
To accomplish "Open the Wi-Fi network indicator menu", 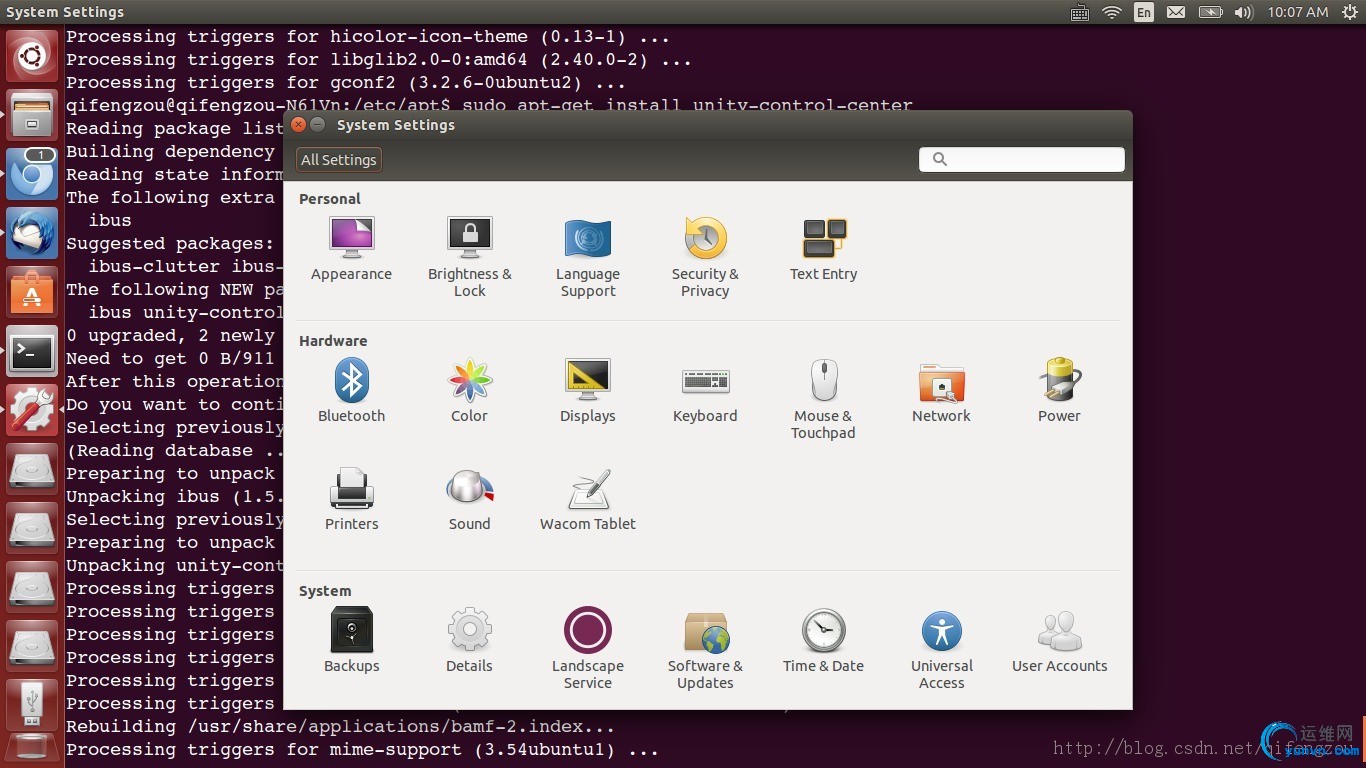I will 1112,12.
